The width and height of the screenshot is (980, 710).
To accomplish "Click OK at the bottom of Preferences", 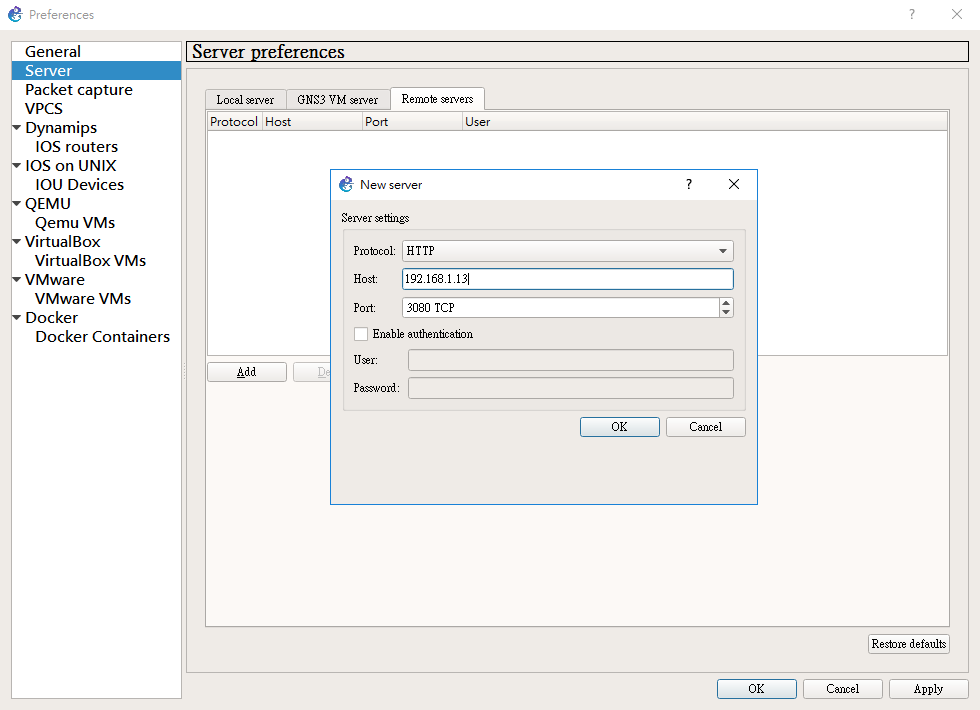I will tap(756, 689).
